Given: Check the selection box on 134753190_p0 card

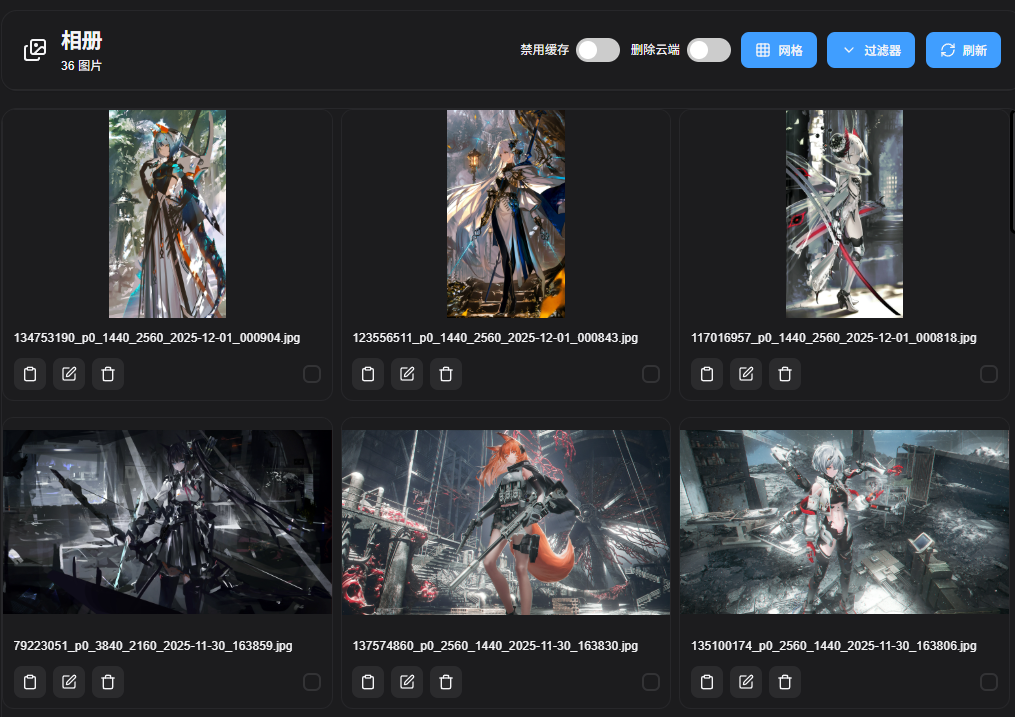Looking at the screenshot, I should point(311,374).
